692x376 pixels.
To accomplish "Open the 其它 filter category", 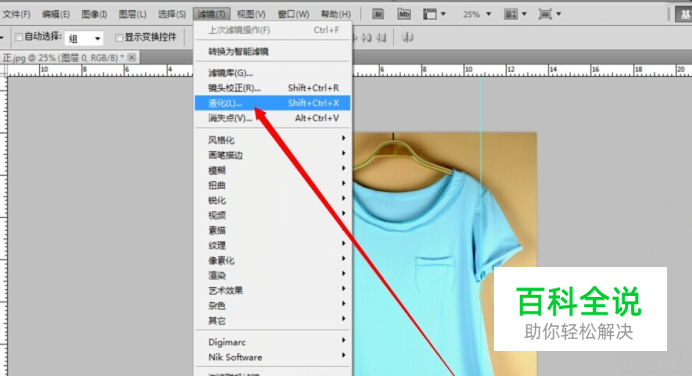I will coord(272,320).
